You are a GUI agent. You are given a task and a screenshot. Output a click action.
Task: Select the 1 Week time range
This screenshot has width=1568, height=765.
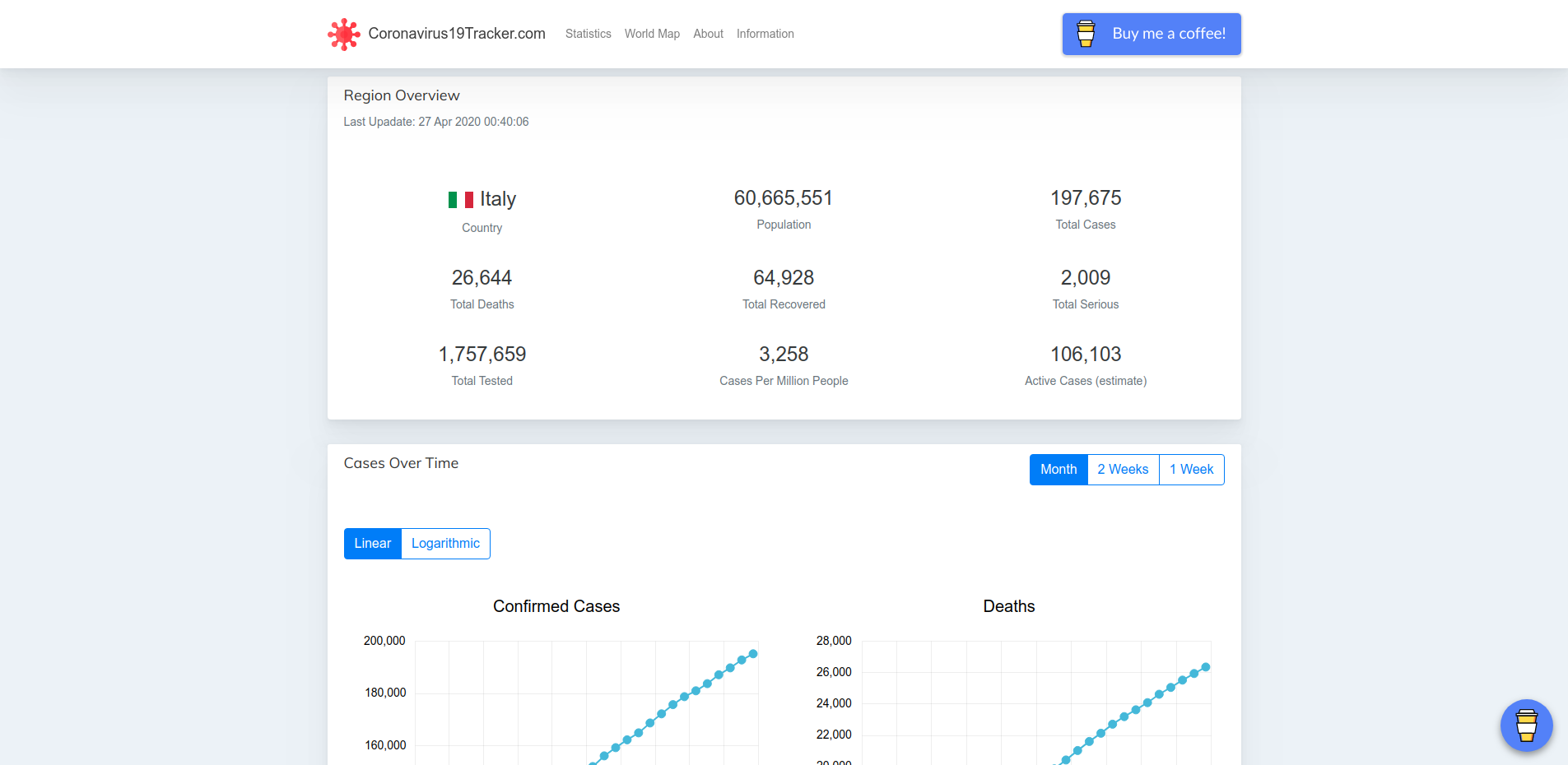[1191, 470]
